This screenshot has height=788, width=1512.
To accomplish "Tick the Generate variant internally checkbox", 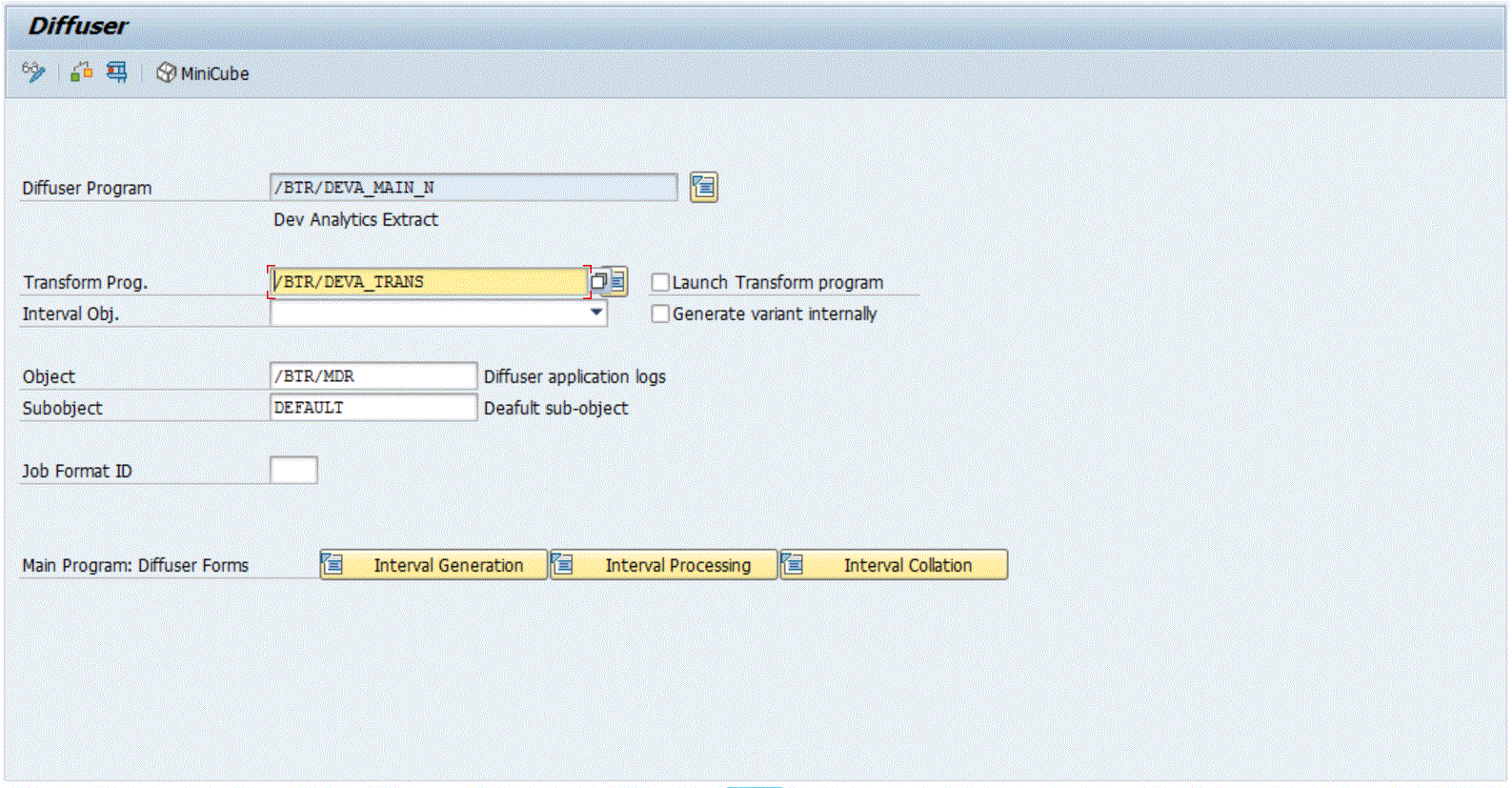I will tap(660, 313).
